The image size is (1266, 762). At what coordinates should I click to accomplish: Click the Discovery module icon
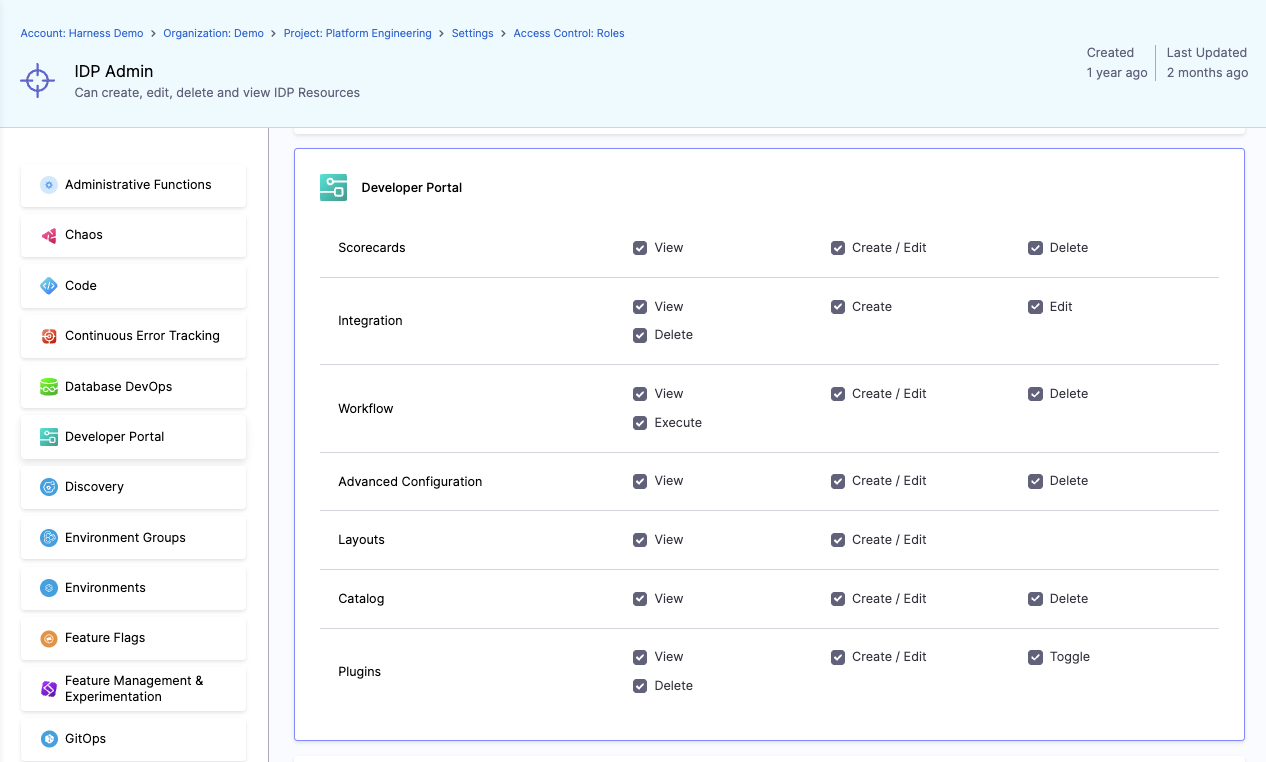pyautogui.click(x=49, y=487)
